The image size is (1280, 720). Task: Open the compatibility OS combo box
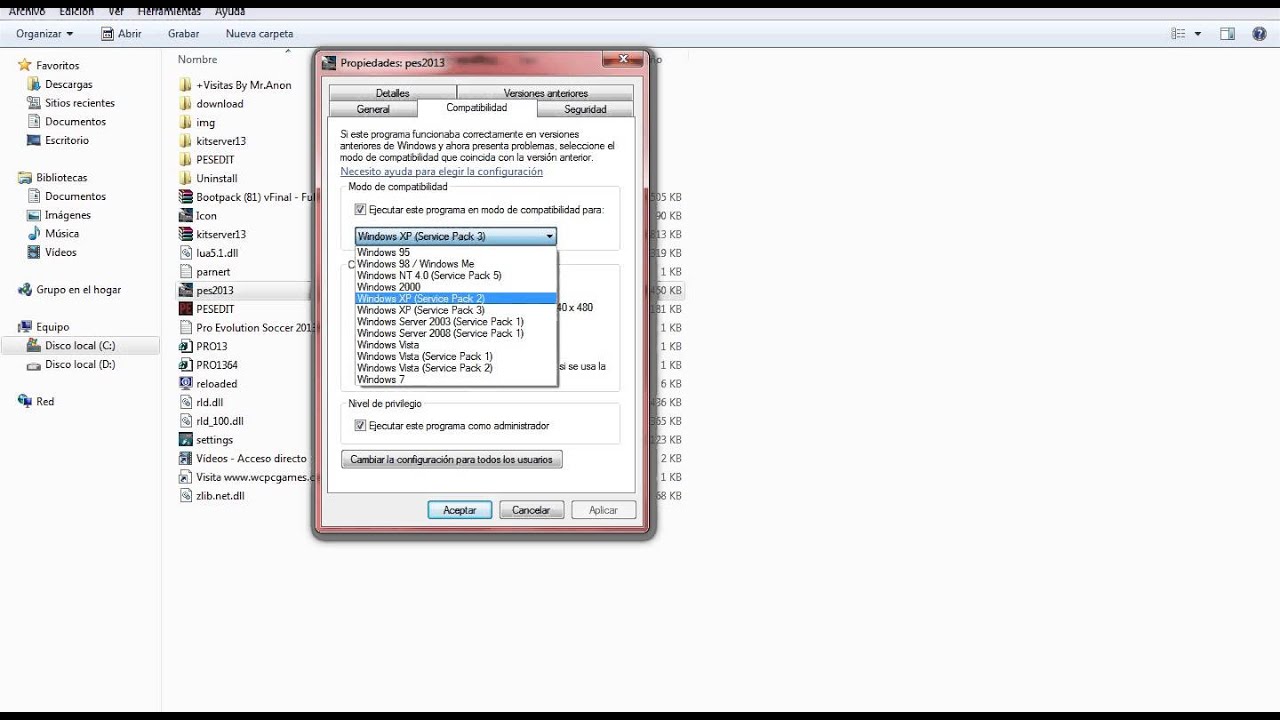pos(455,236)
